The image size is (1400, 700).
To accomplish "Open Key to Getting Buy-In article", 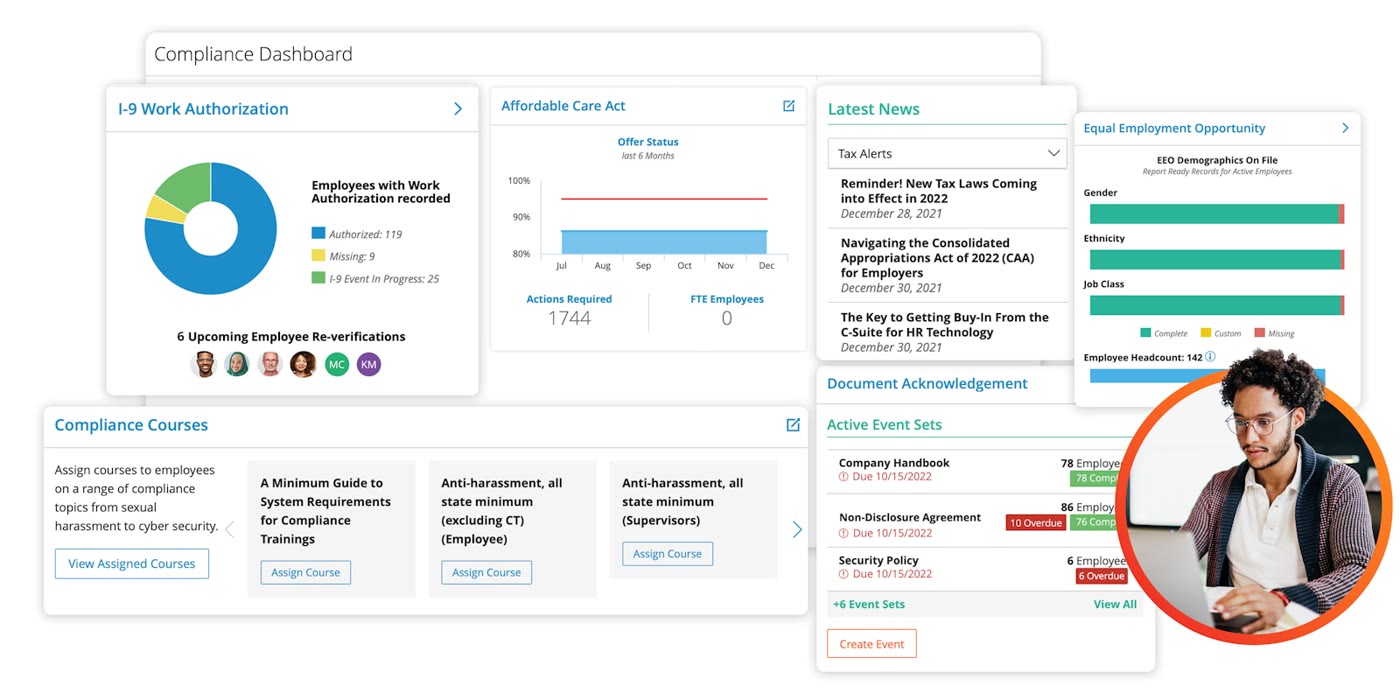I will (x=945, y=324).
